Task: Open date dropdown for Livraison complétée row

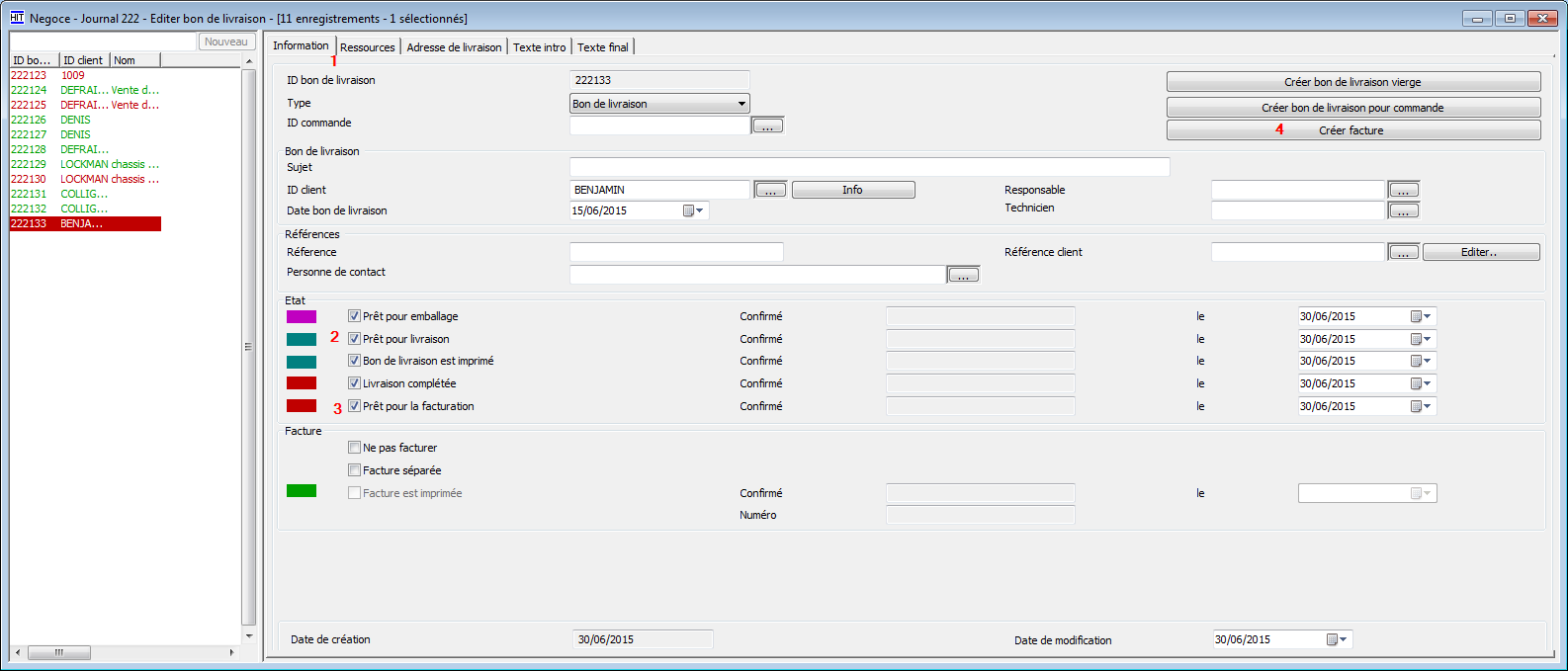Action: 1421,383
